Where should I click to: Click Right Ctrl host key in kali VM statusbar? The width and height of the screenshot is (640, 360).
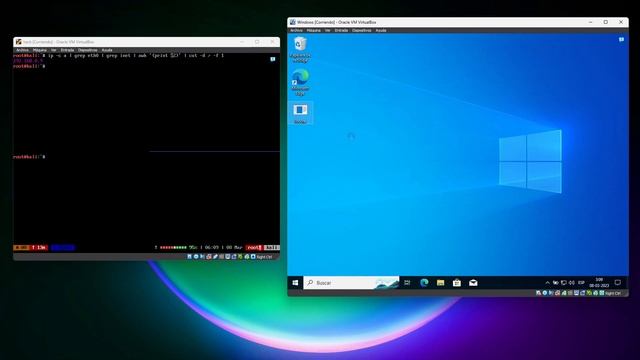(x=264, y=257)
